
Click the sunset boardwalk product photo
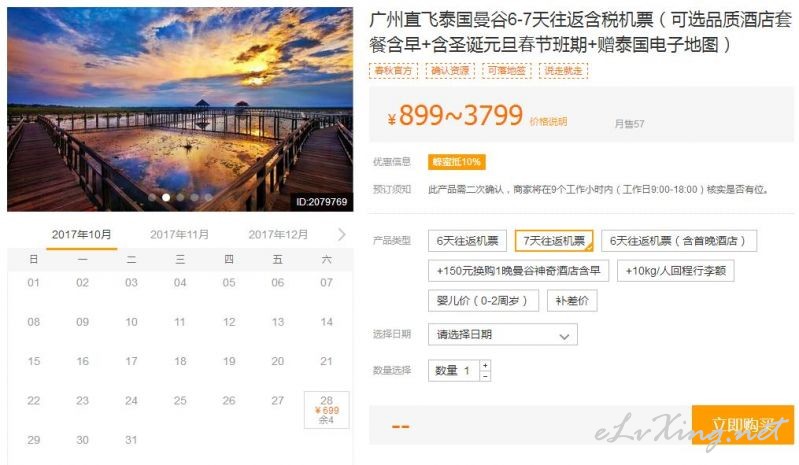pyautogui.click(x=180, y=109)
